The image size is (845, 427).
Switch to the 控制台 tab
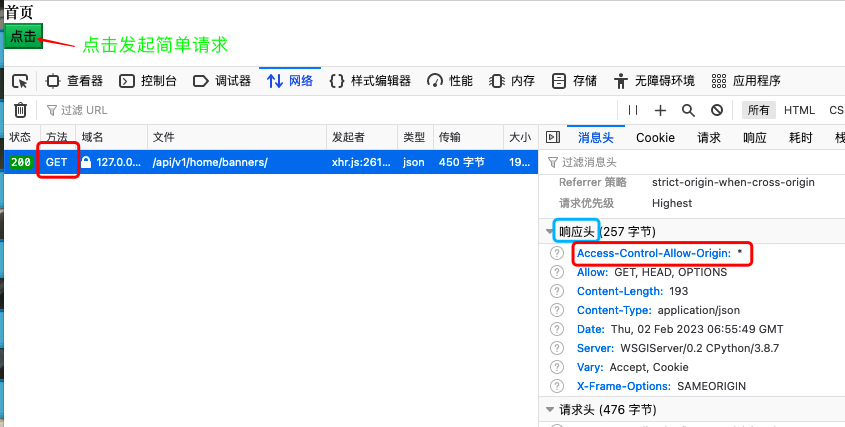[148, 81]
